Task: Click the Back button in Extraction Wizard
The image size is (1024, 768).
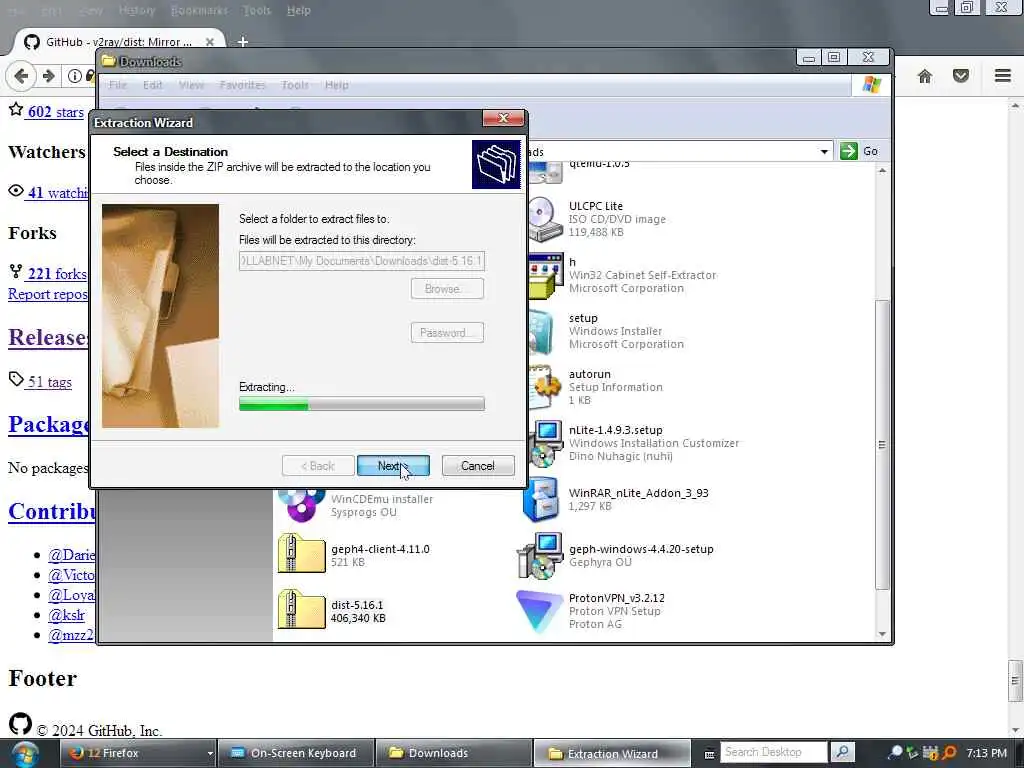Action: point(318,466)
